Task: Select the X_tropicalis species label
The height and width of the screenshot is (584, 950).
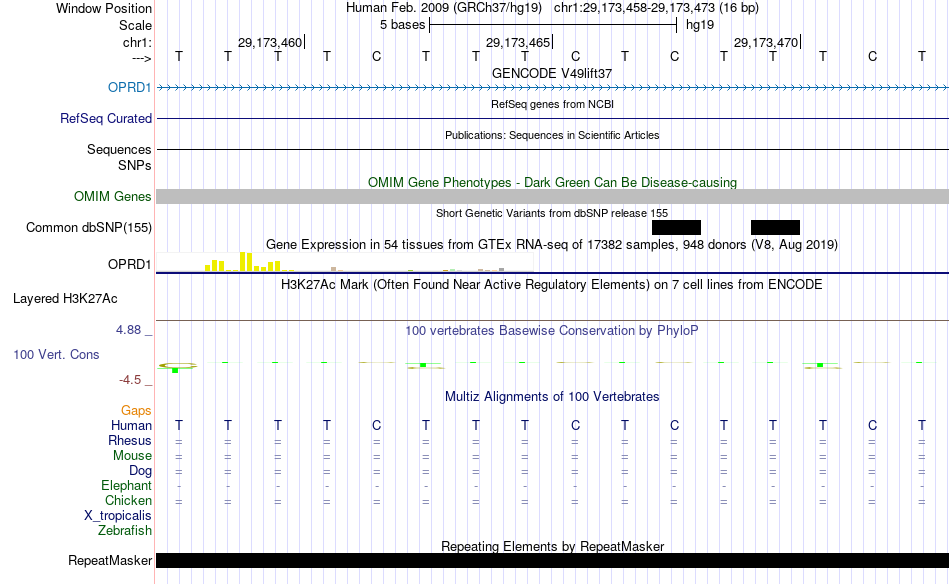Action: 118,516
